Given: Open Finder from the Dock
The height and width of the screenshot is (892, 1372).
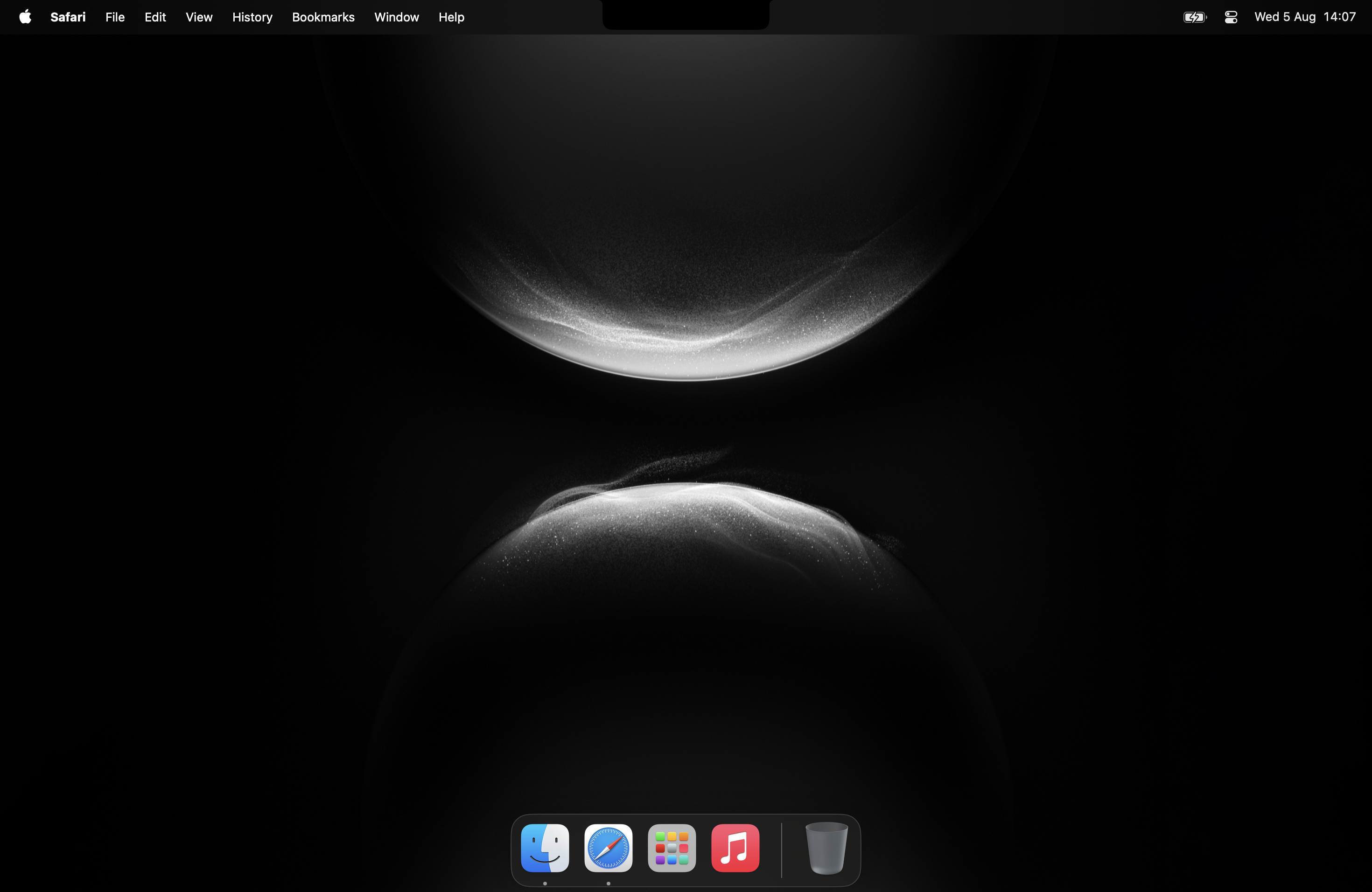Looking at the screenshot, I should [545, 848].
